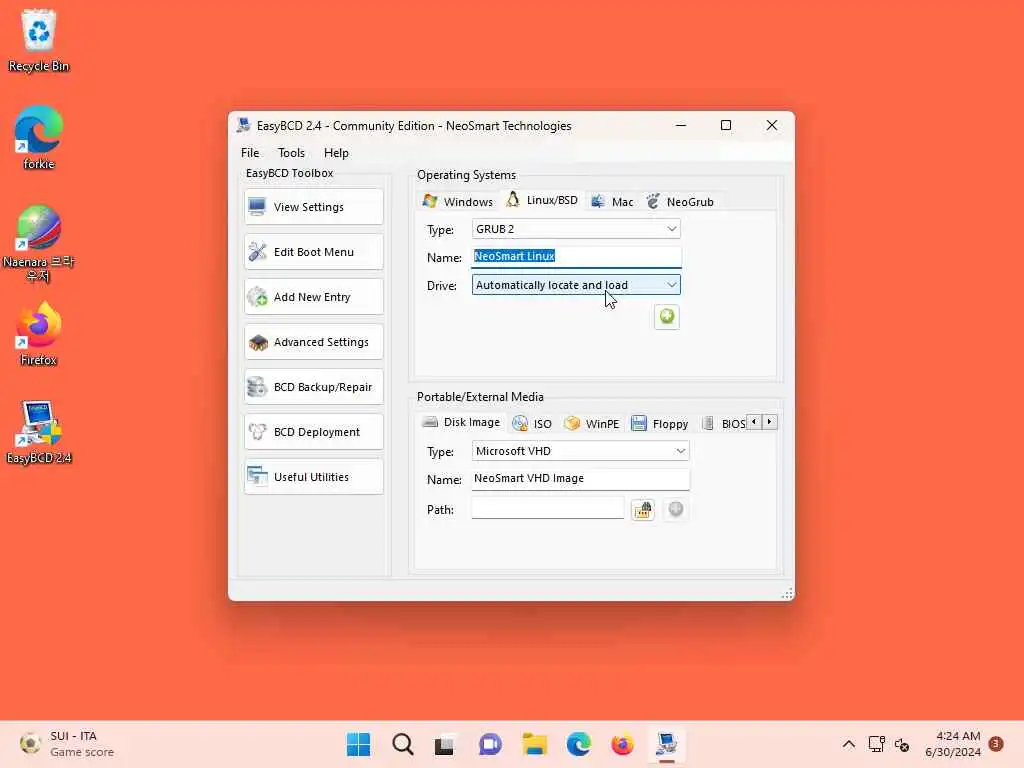Expand the Microsoft VHD type dropdown

[x=581, y=451]
